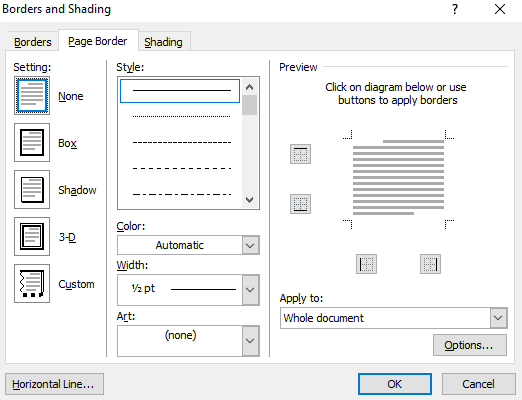The image size is (522, 400).
Task: Select the 3-D border setting icon
Action: coord(32,237)
